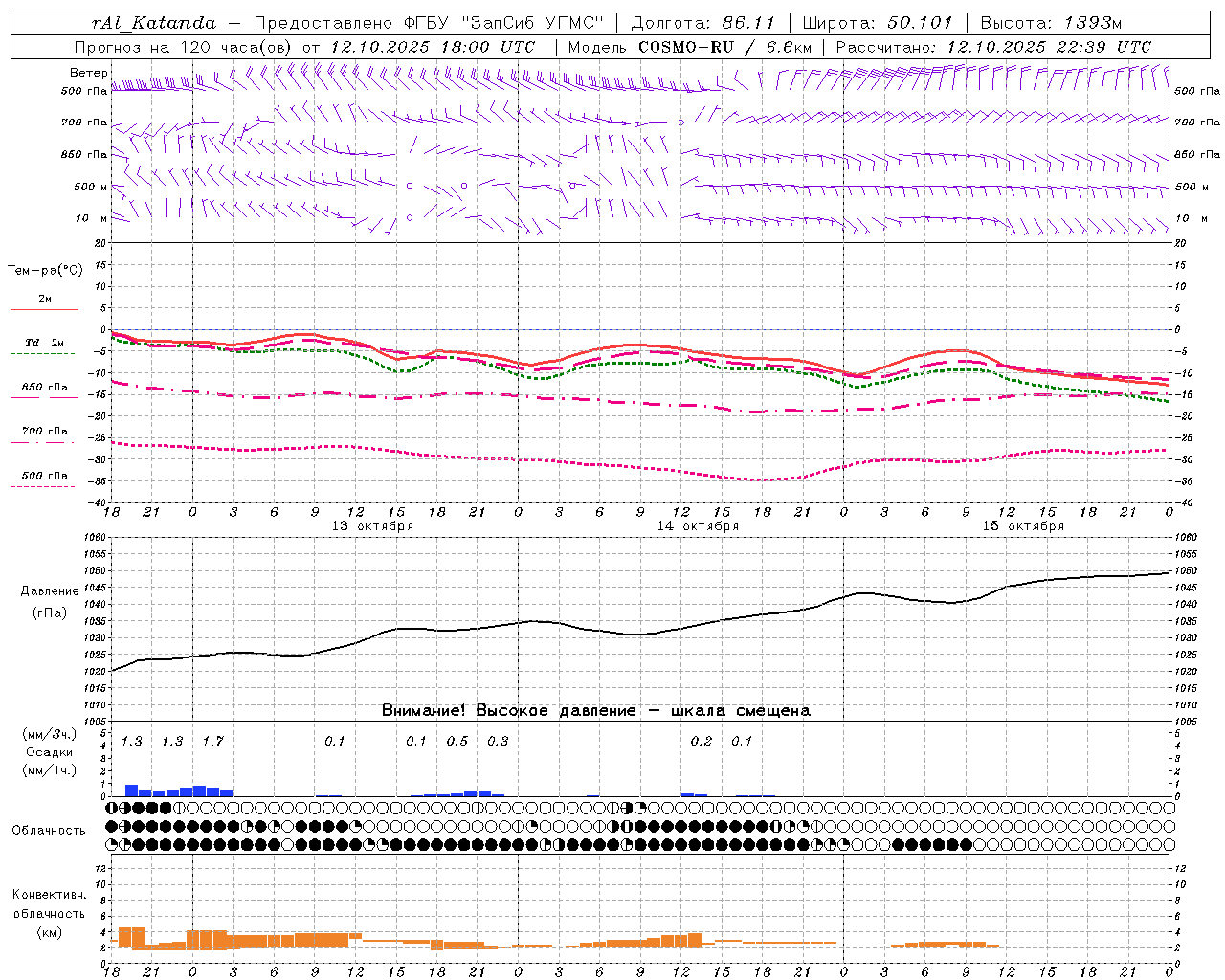Click the (гПа) pressure unit label

pos(50,612)
